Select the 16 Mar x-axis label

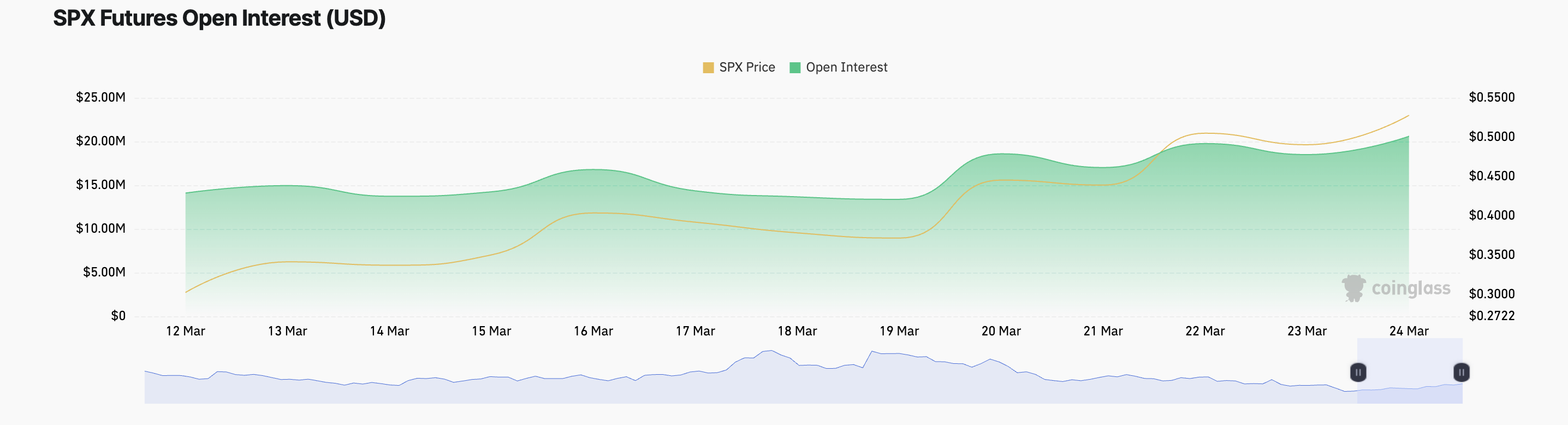coord(593,331)
